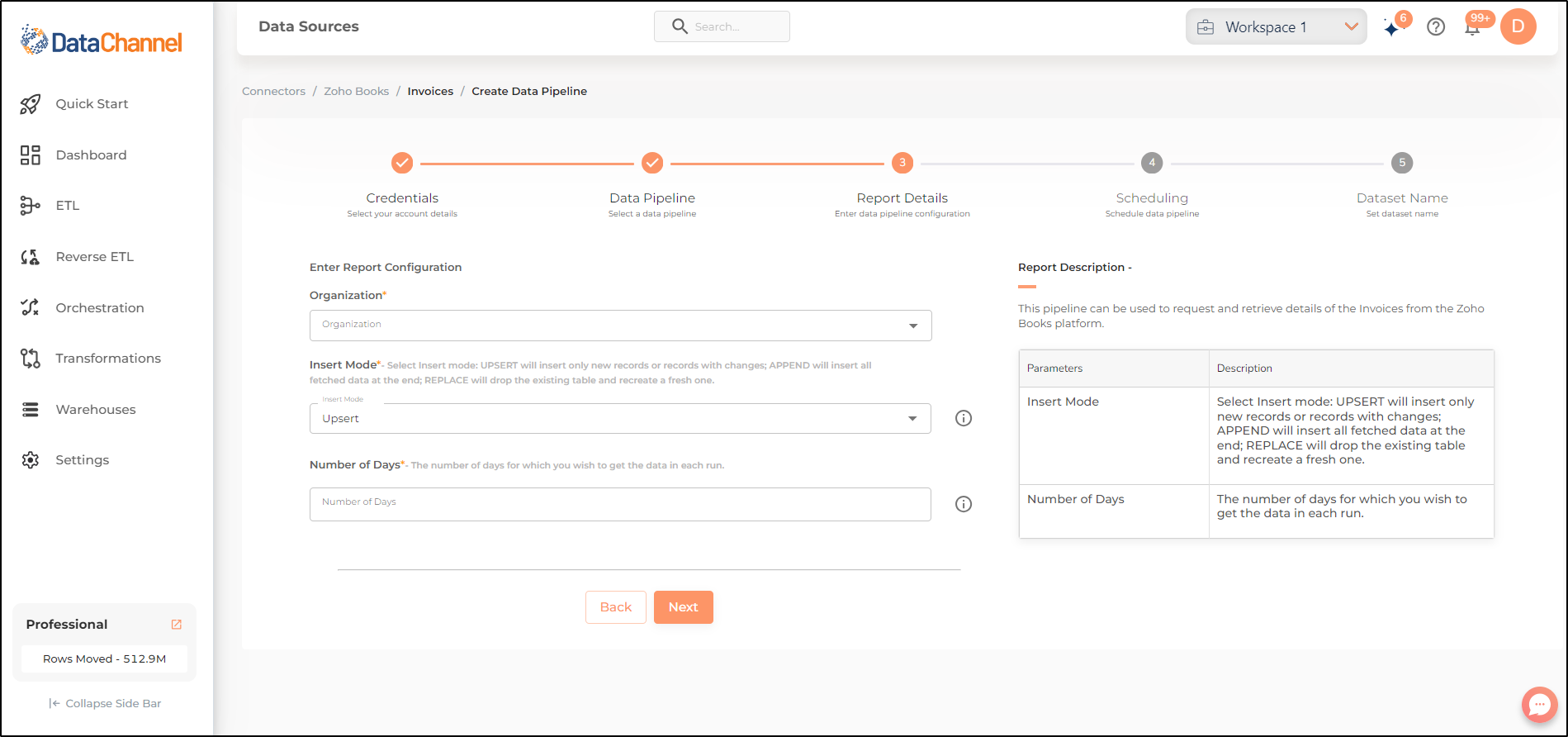1568x737 pixels.
Task: Click the DataChannel logo
Action: pos(101,40)
